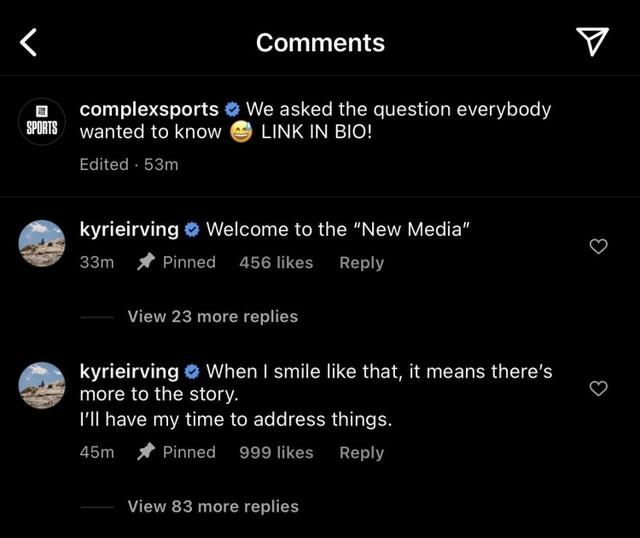
Task: Tap kyrieirving username on second comment
Action: coord(129,372)
